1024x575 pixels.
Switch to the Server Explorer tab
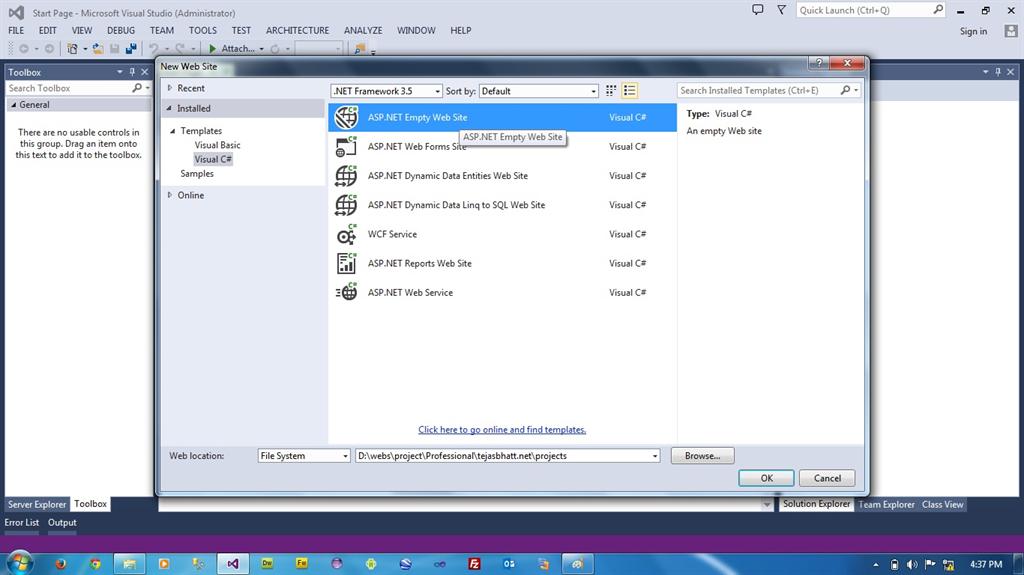pyautogui.click(x=37, y=504)
